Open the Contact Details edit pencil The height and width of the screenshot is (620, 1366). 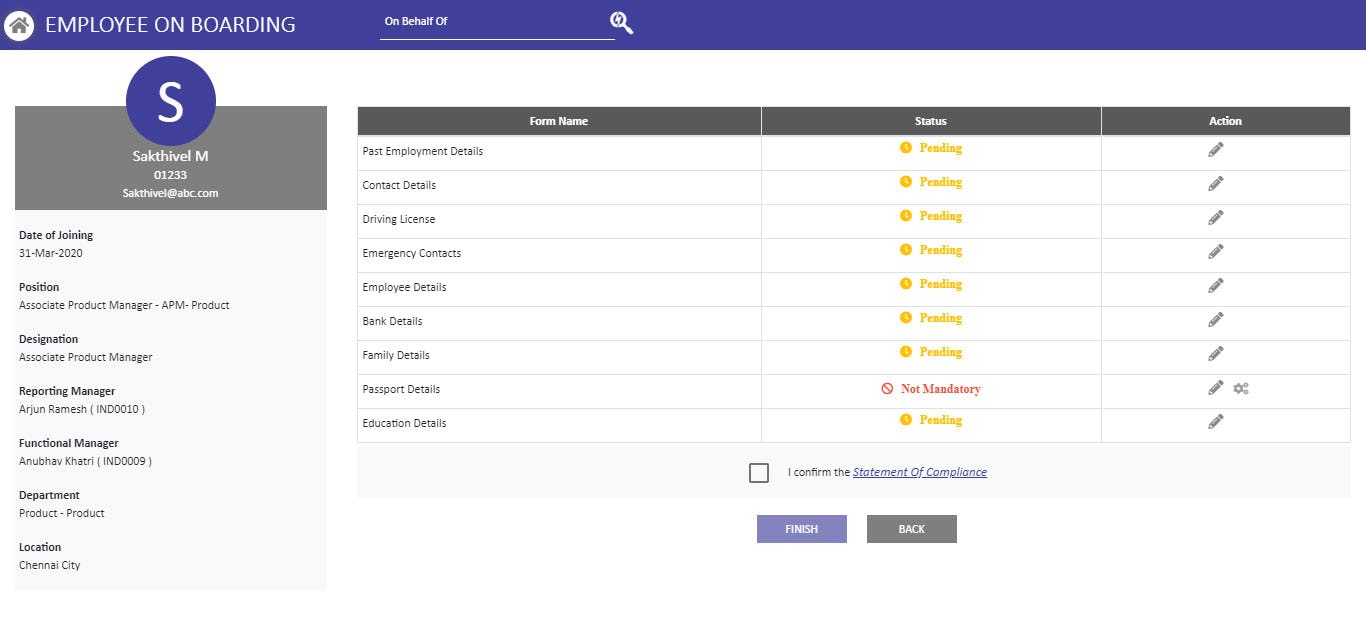tap(1215, 183)
